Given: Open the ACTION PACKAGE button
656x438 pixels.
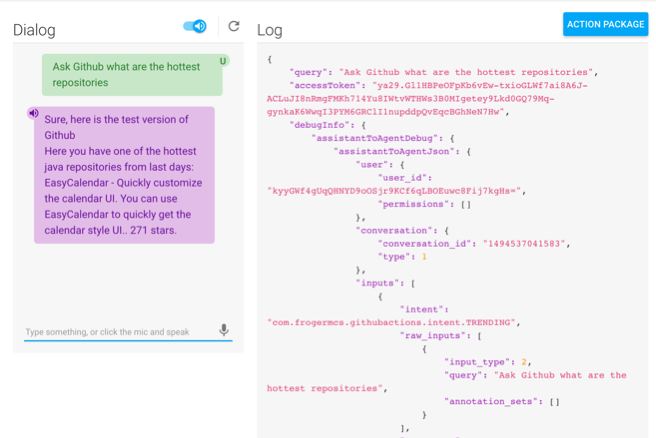Looking at the screenshot, I should pyautogui.click(x=605, y=24).
